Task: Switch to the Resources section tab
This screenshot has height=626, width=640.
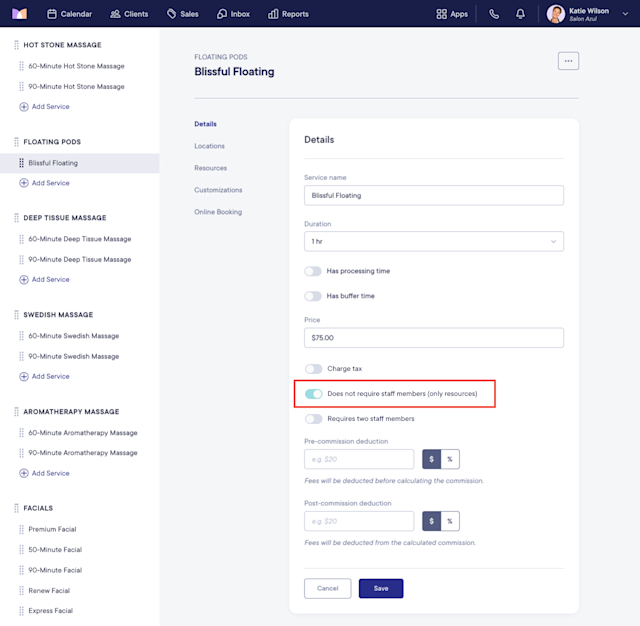Action: coord(211,168)
